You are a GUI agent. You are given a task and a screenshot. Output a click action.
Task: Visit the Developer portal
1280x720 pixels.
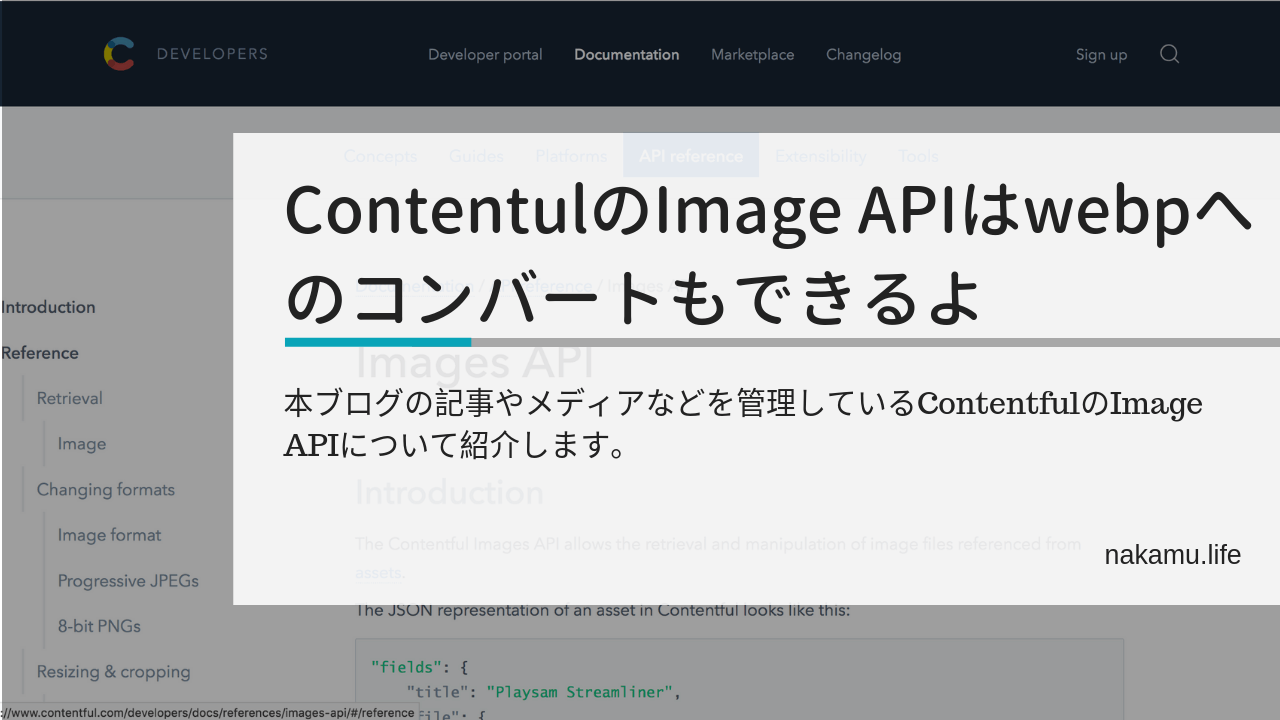(485, 55)
